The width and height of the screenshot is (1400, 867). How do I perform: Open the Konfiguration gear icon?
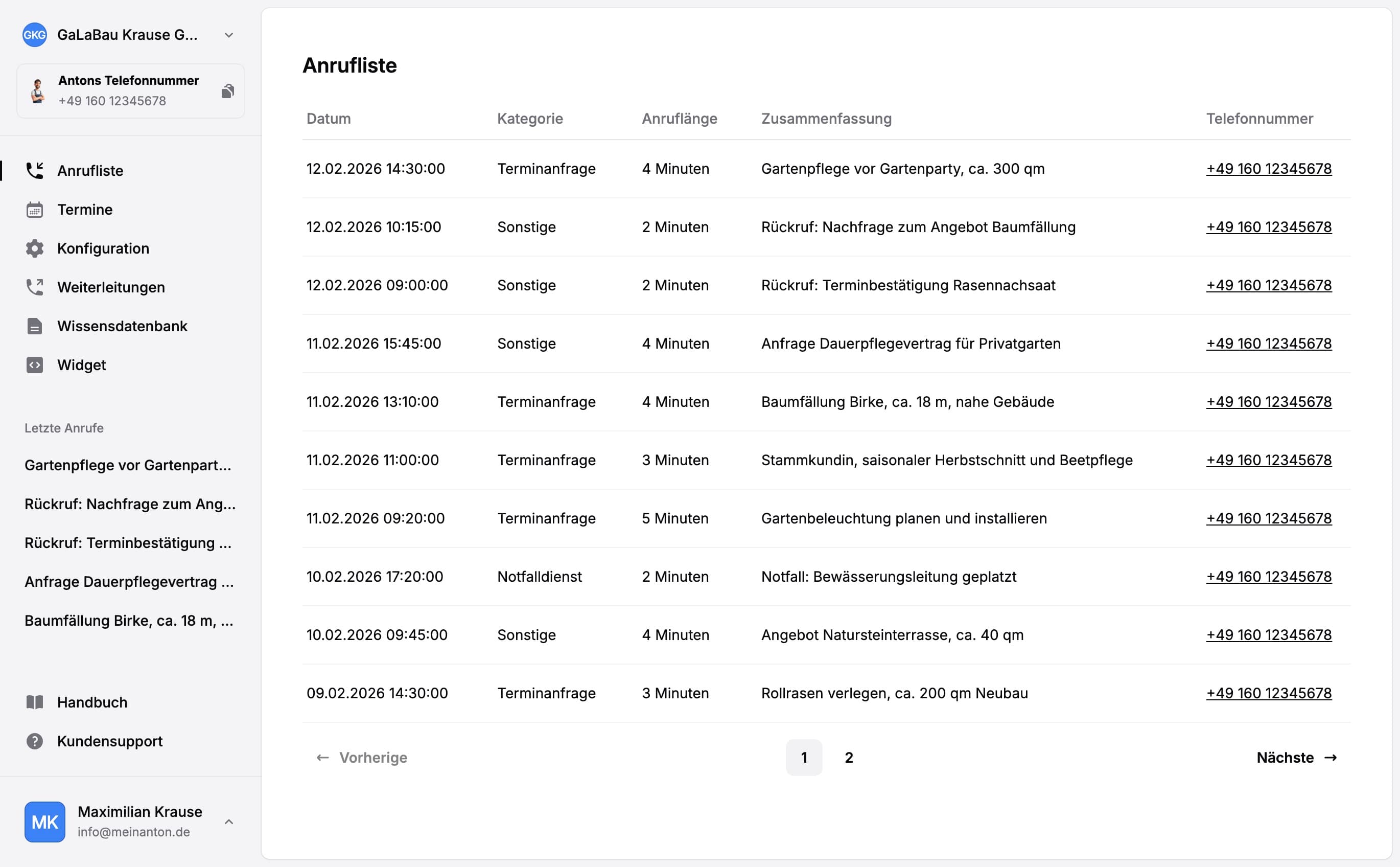click(34, 248)
